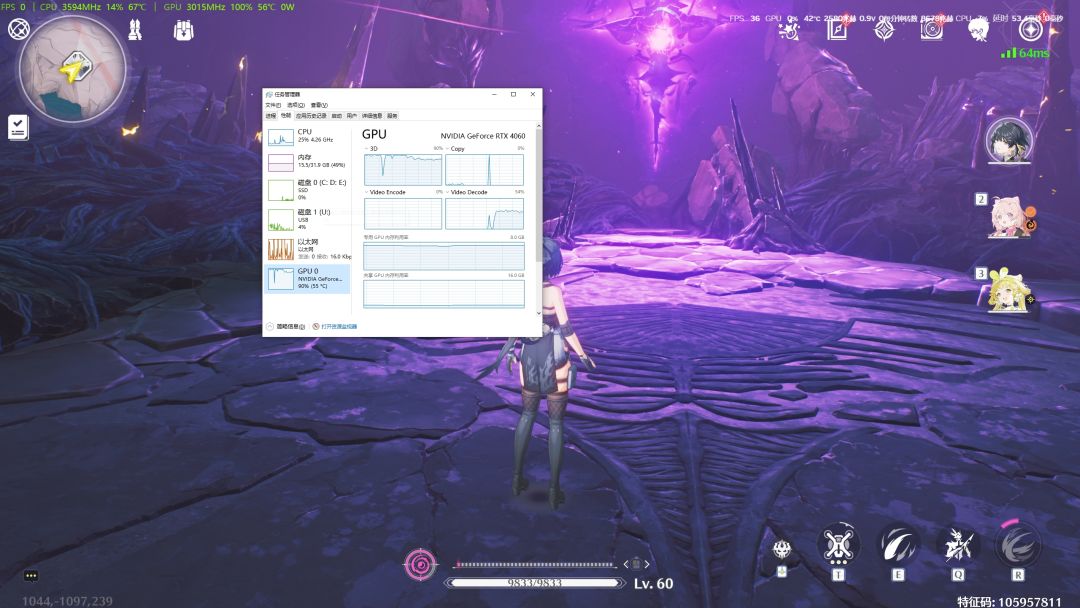
Task: Click the pink spiral target icon beside health bar
Action: 419,565
